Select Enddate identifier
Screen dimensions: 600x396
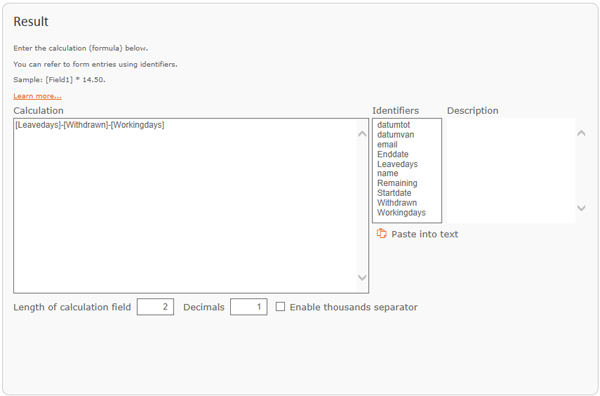393,154
